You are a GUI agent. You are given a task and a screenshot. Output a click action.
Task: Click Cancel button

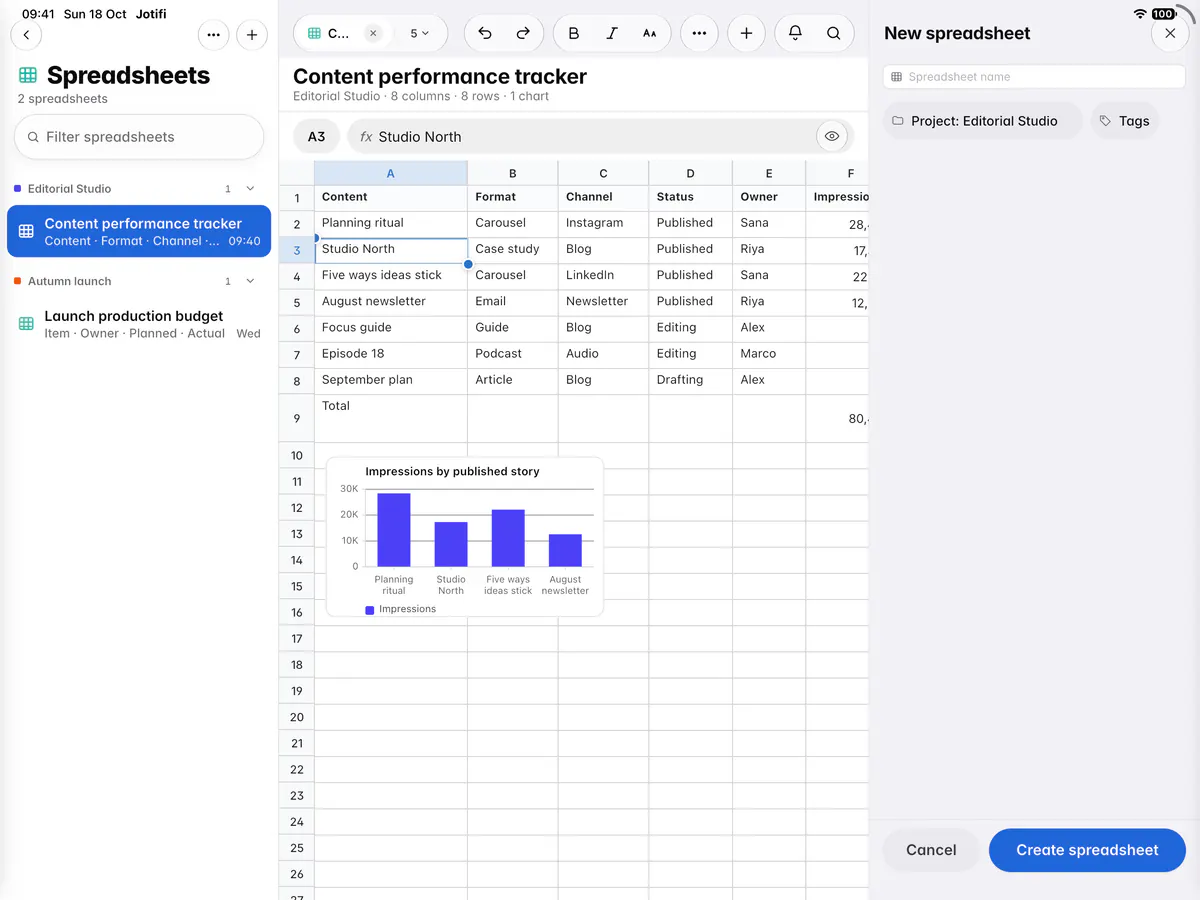click(x=931, y=850)
